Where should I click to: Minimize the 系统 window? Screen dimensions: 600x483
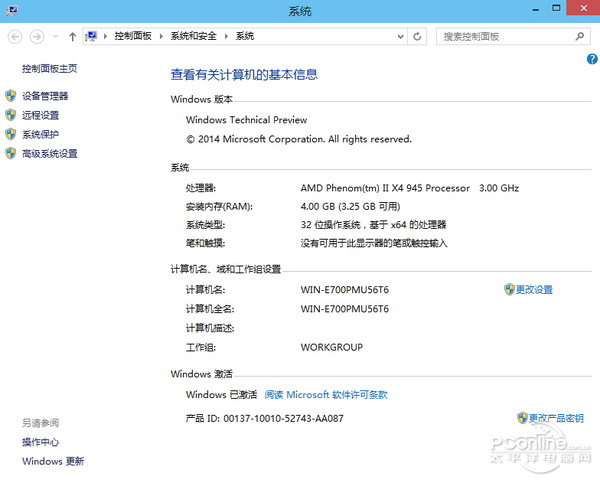[x=536, y=10]
